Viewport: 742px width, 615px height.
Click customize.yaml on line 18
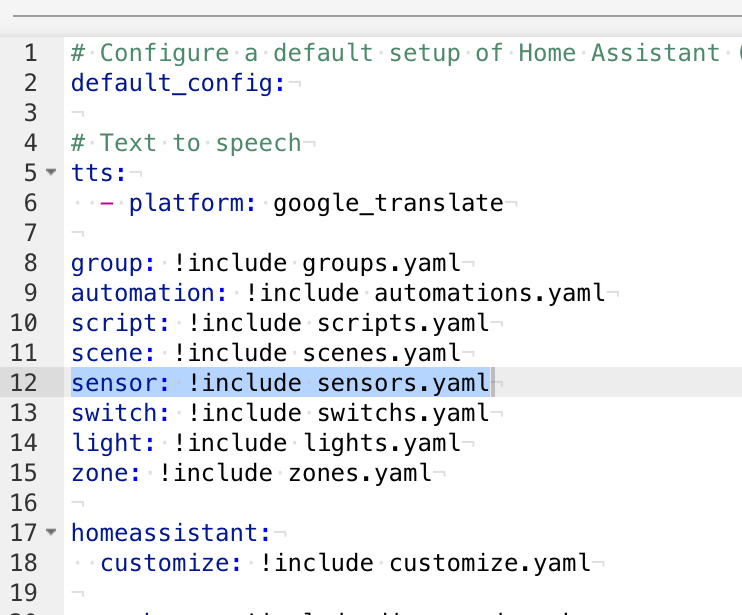490,563
